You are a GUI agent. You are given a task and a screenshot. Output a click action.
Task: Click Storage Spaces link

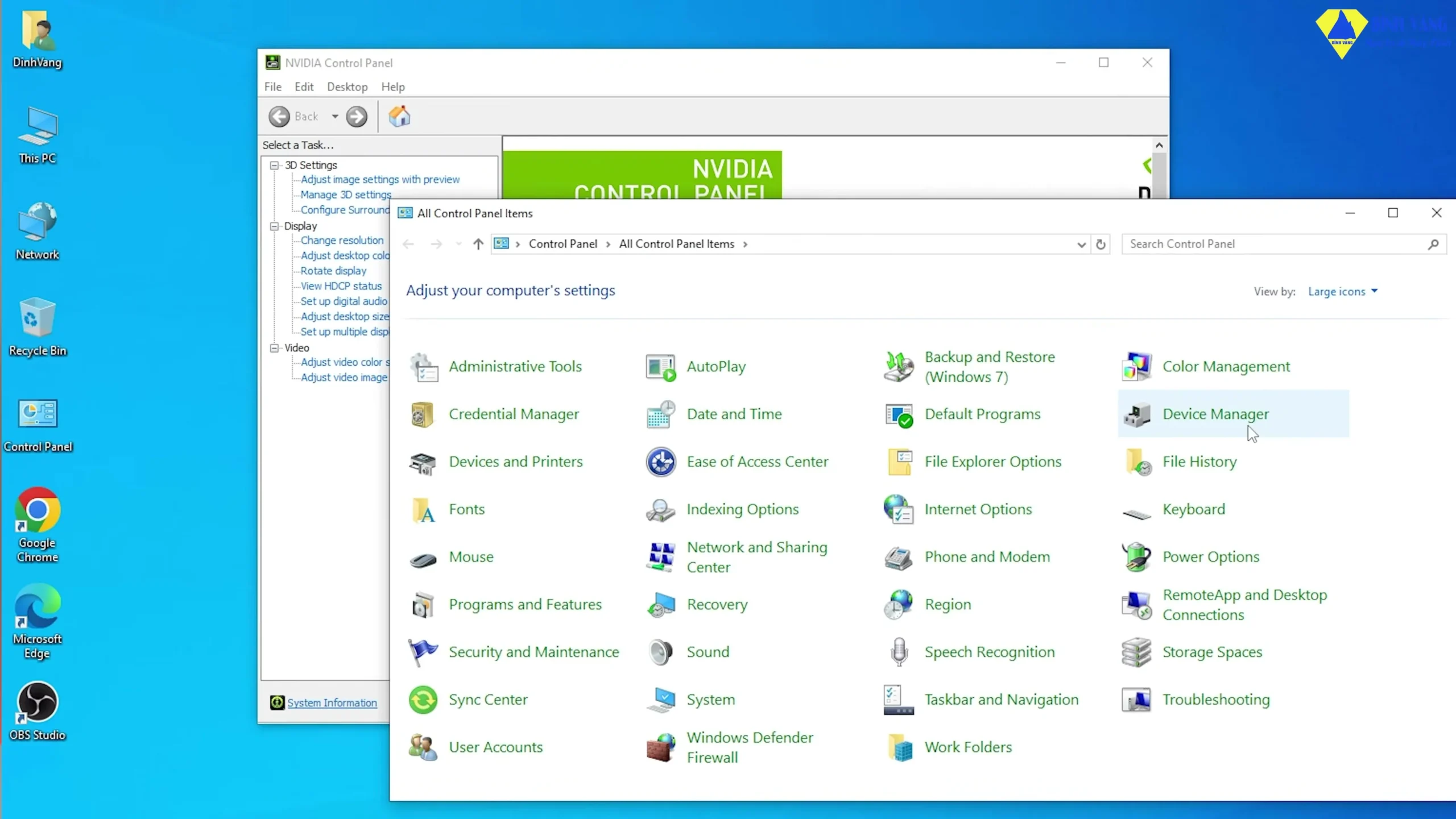click(1213, 652)
